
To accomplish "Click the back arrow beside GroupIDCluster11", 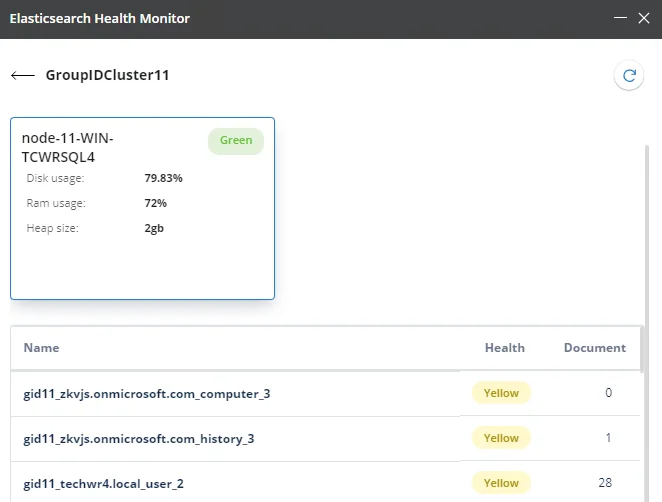I will coord(23,76).
